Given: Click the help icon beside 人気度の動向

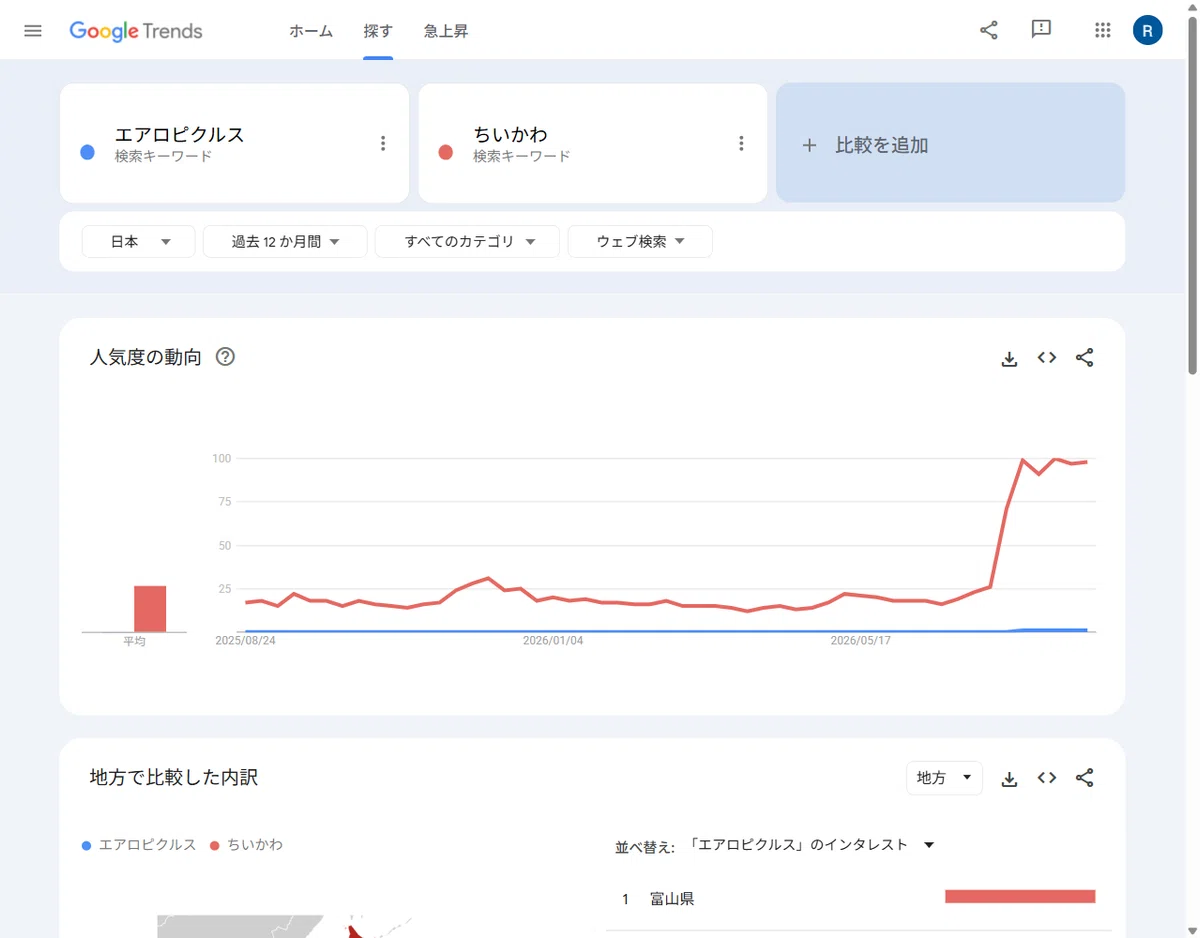Looking at the screenshot, I should pos(225,357).
